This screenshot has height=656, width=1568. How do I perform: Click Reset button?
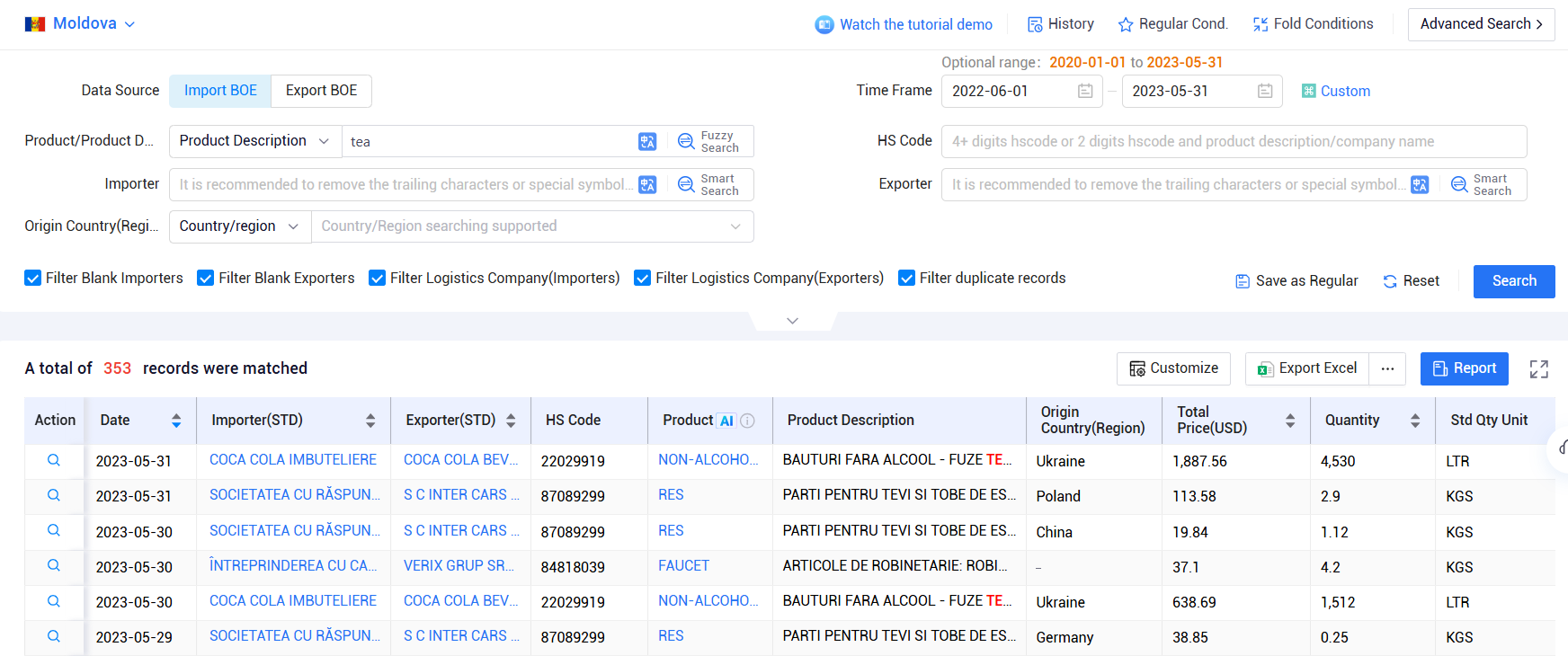coord(1412,281)
